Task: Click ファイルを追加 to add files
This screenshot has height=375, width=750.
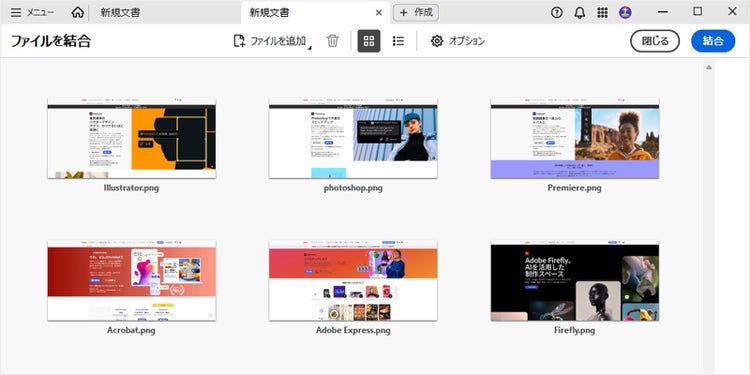Action: point(269,41)
